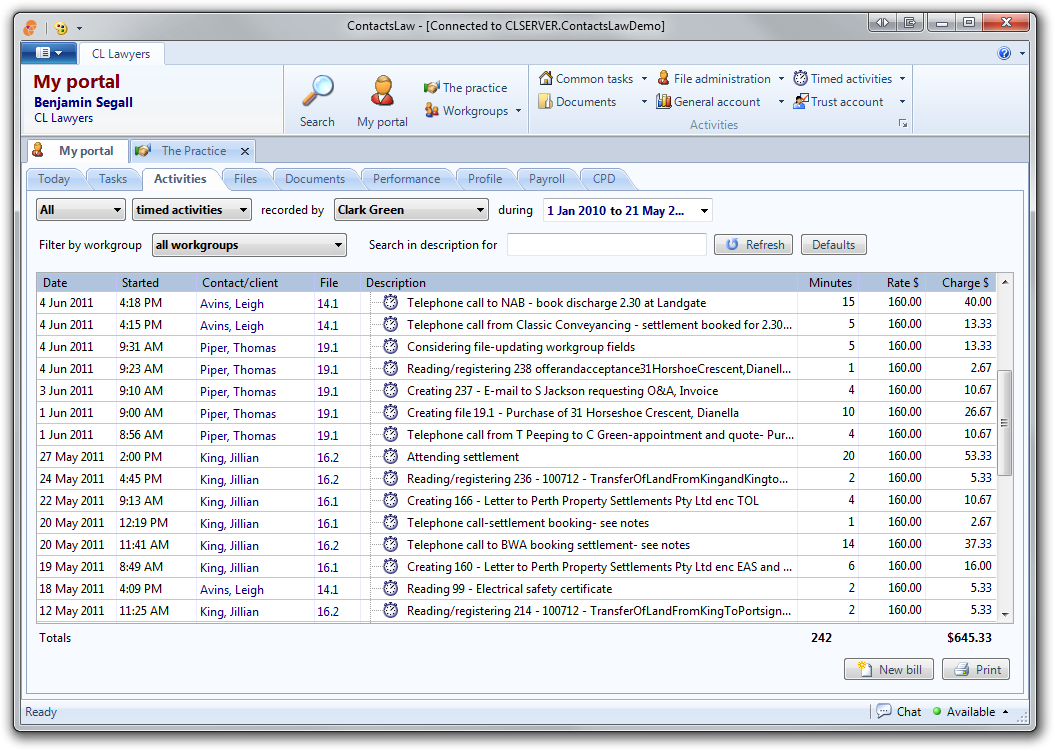Open the CPD tab

pyautogui.click(x=604, y=179)
